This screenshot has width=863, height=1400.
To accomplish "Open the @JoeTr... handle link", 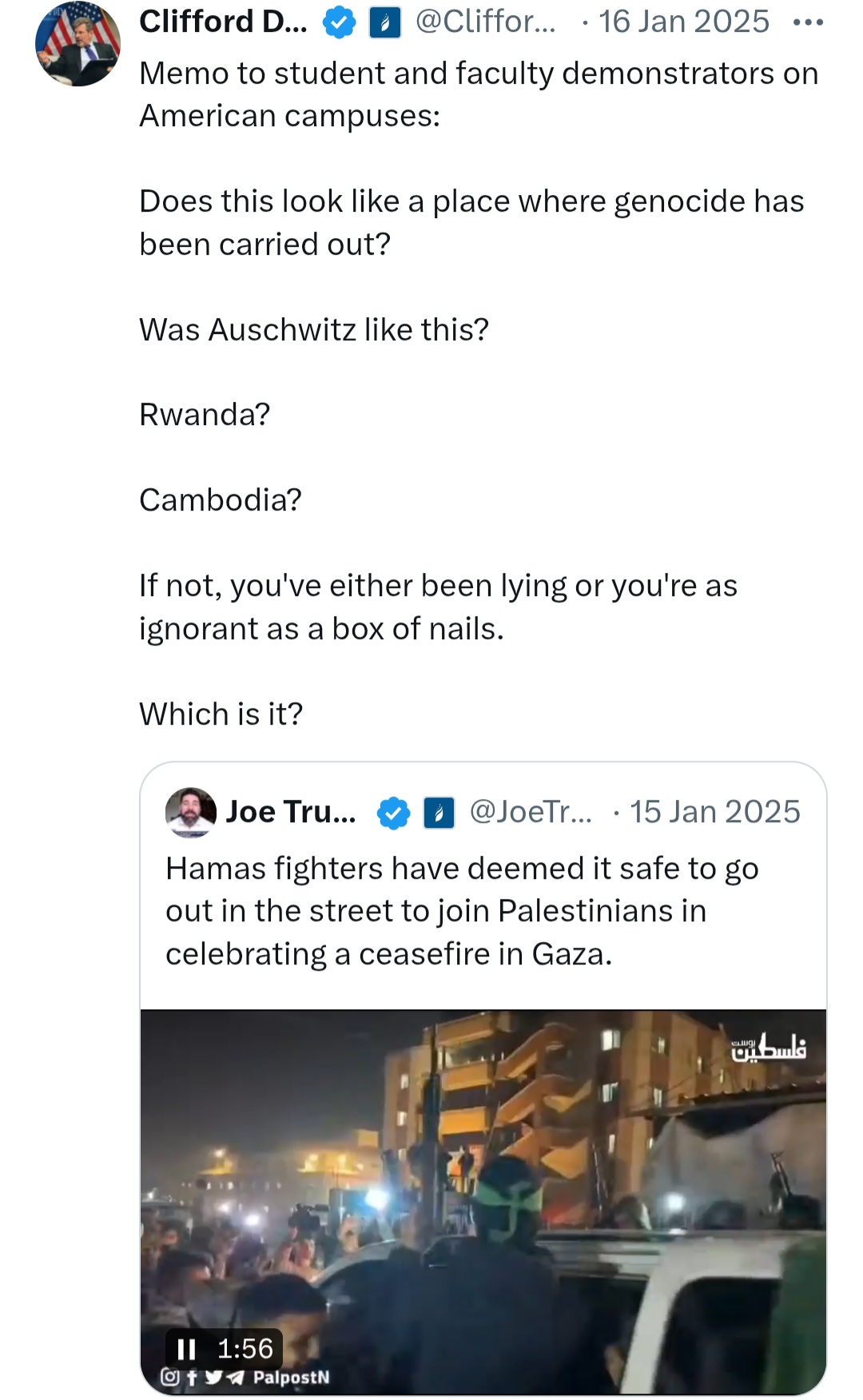I will click(531, 812).
